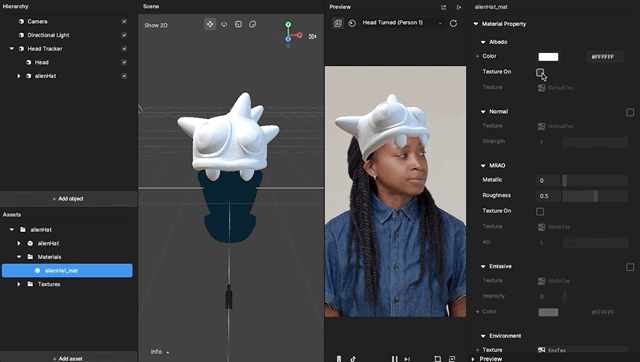The image size is (640, 362).
Task: Open the Head Turned (Person 1) dropdown
Action: click(x=402, y=23)
